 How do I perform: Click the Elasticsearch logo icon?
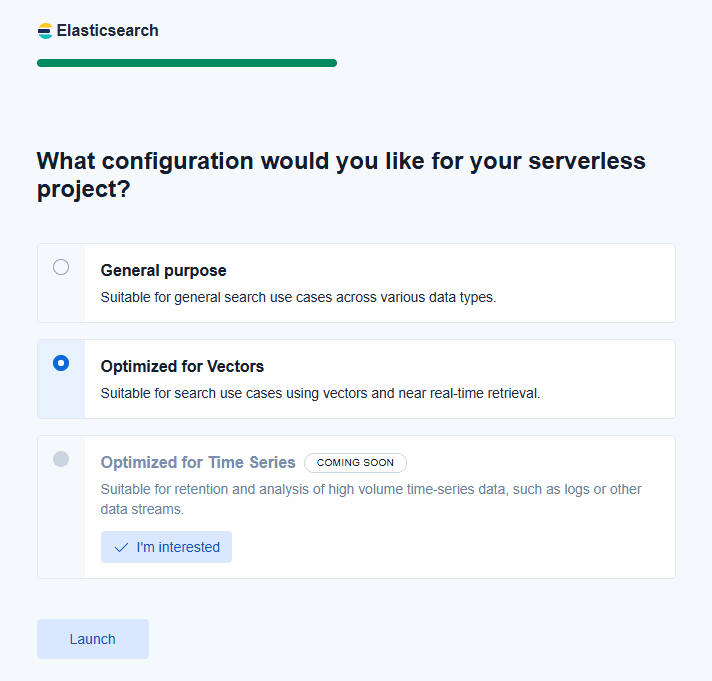(x=45, y=31)
